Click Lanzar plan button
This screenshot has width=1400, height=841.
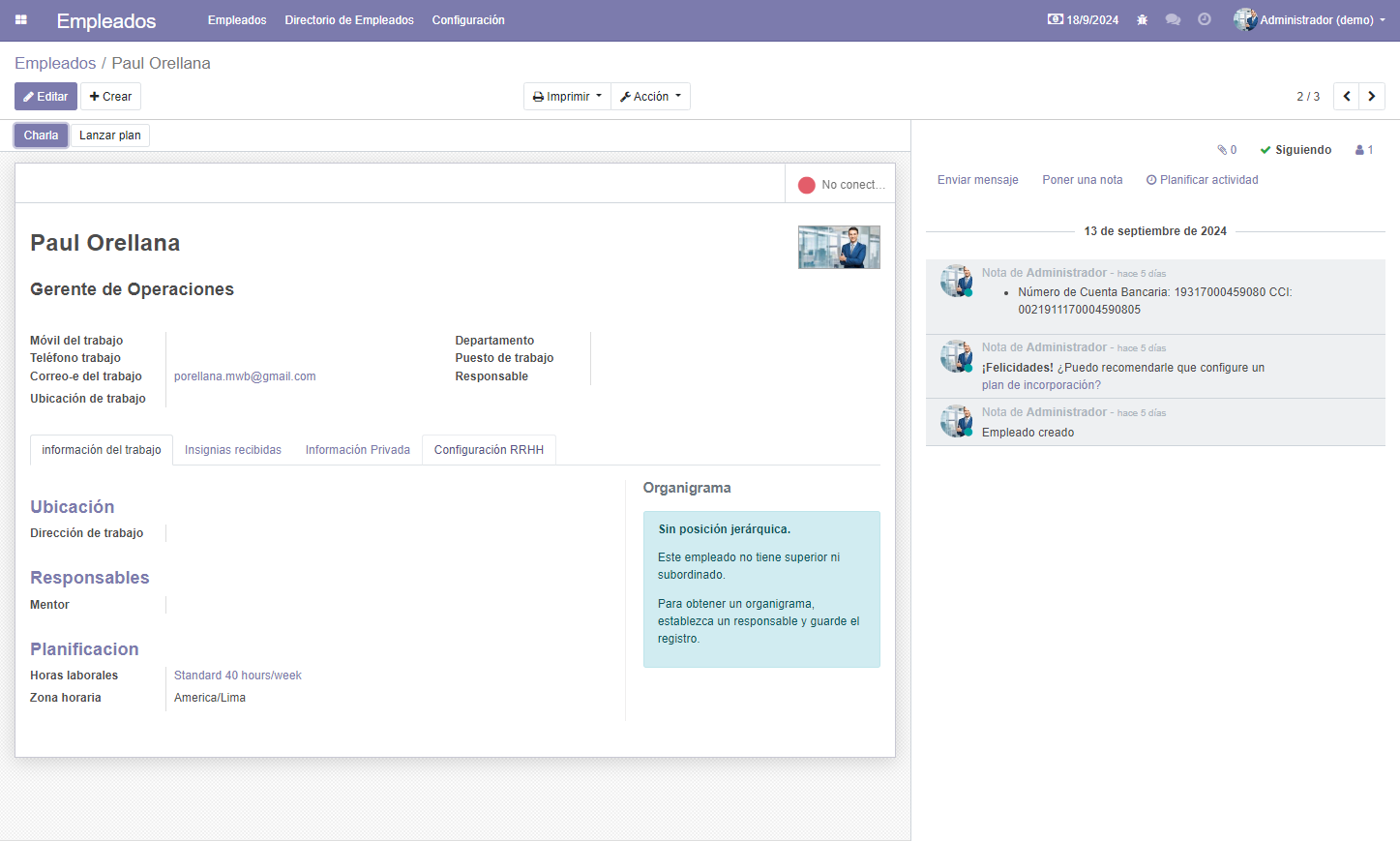(x=110, y=135)
